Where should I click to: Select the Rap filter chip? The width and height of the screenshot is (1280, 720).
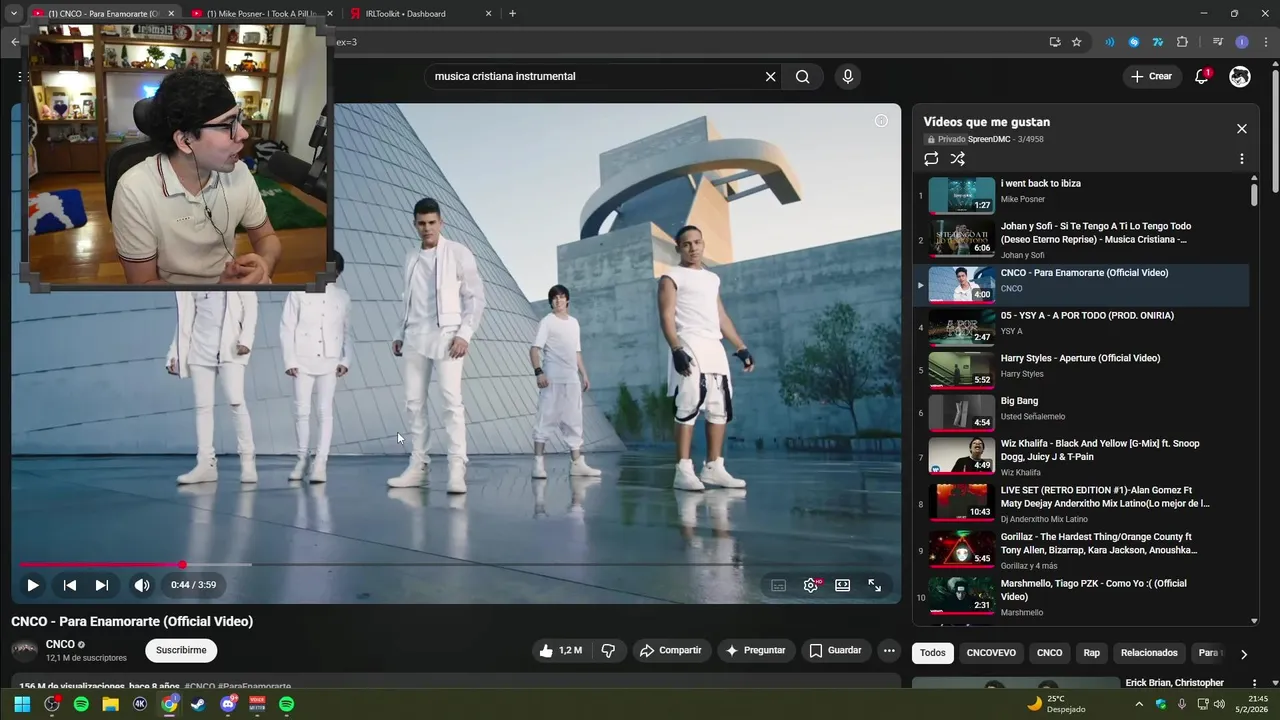1091,653
